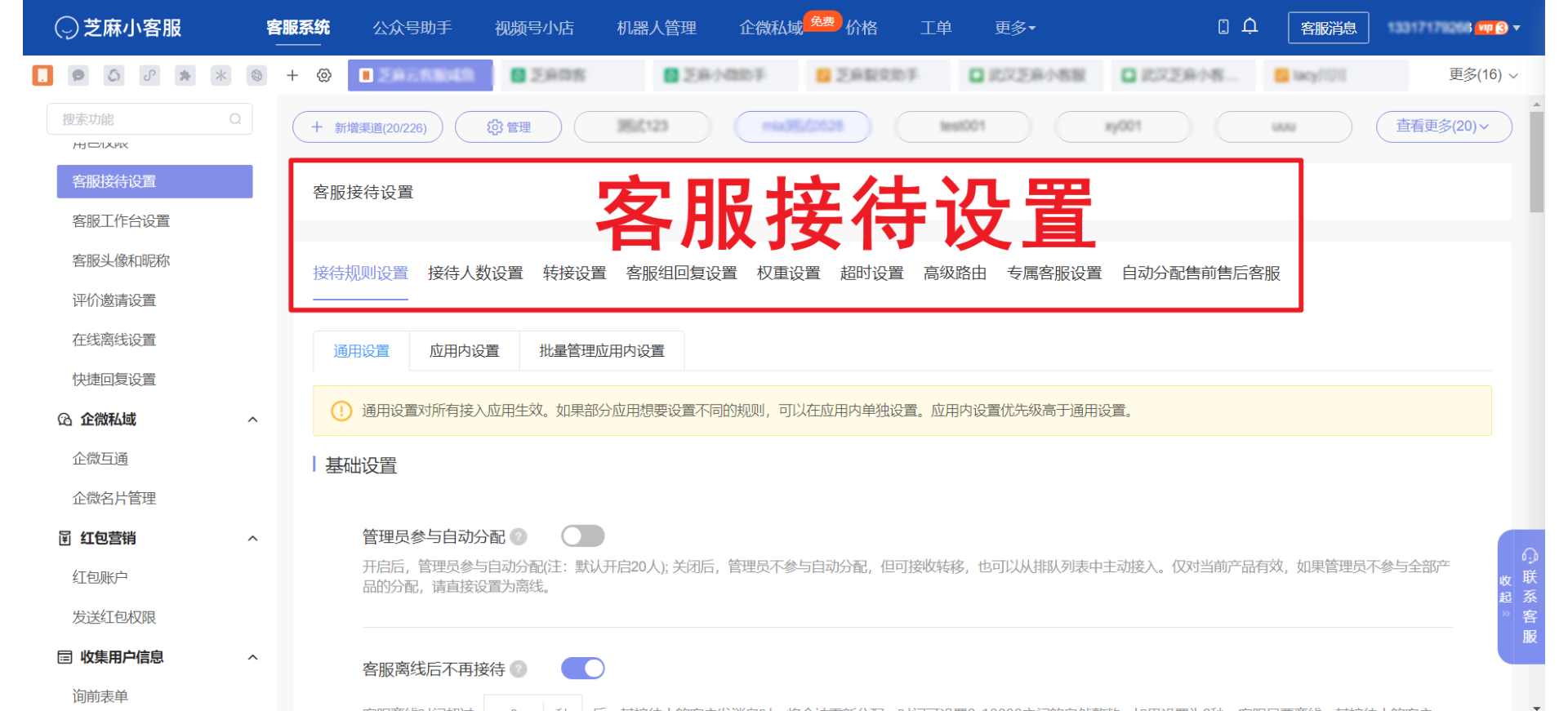Collapse the 企微私域 sidebar group
The image size is (1568, 711).
(x=252, y=420)
